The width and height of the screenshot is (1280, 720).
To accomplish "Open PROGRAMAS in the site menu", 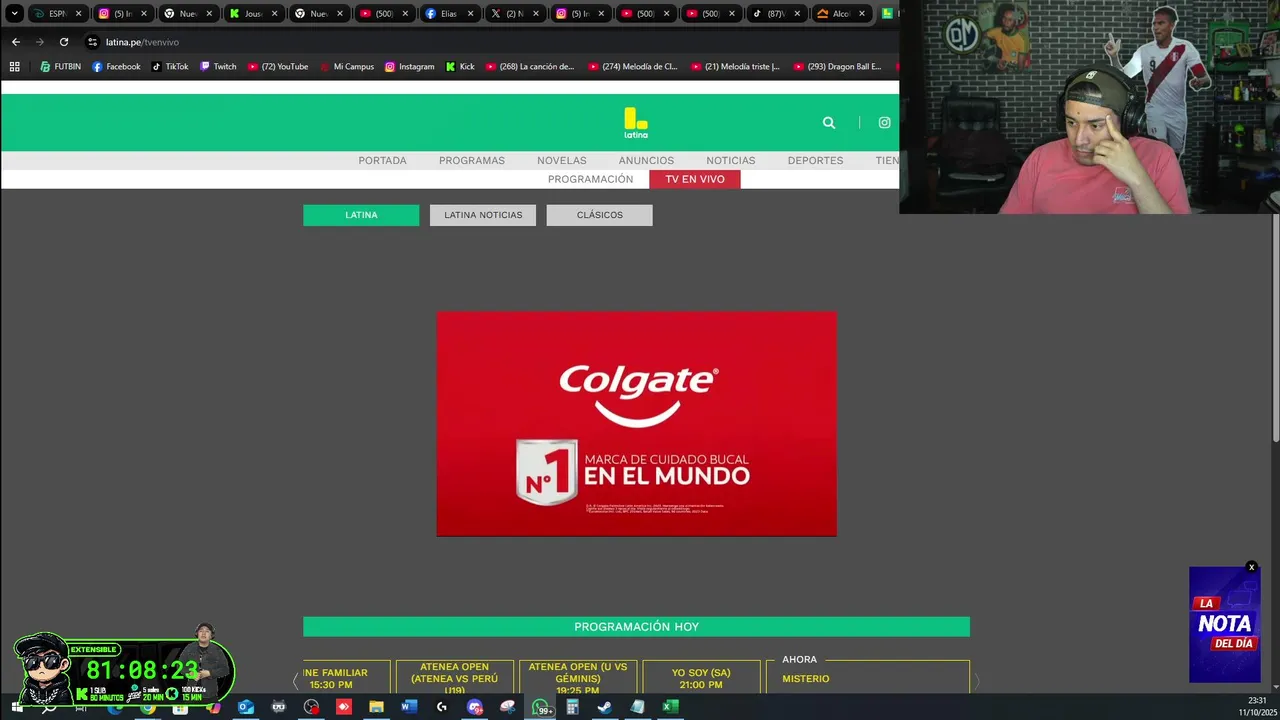I will (472, 160).
